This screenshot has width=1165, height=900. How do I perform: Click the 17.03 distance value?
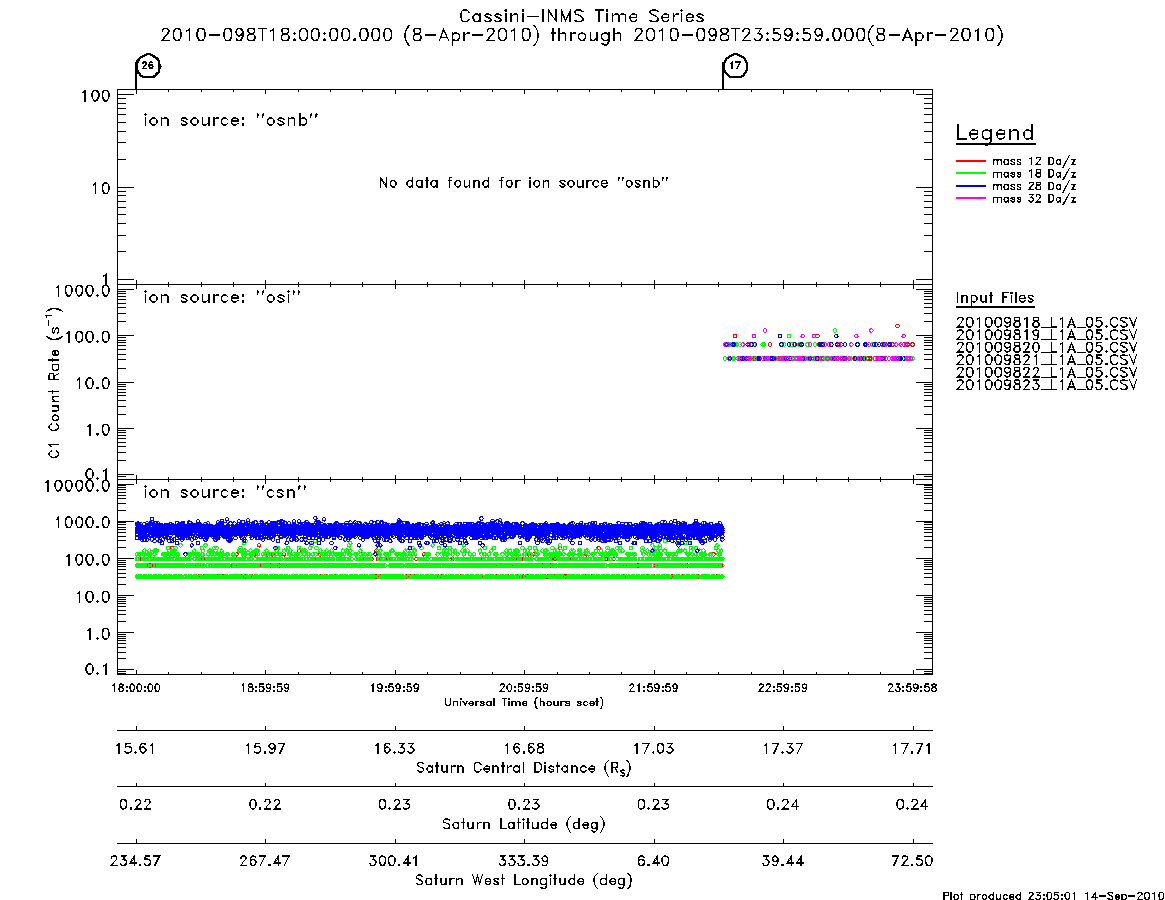[653, 748]
